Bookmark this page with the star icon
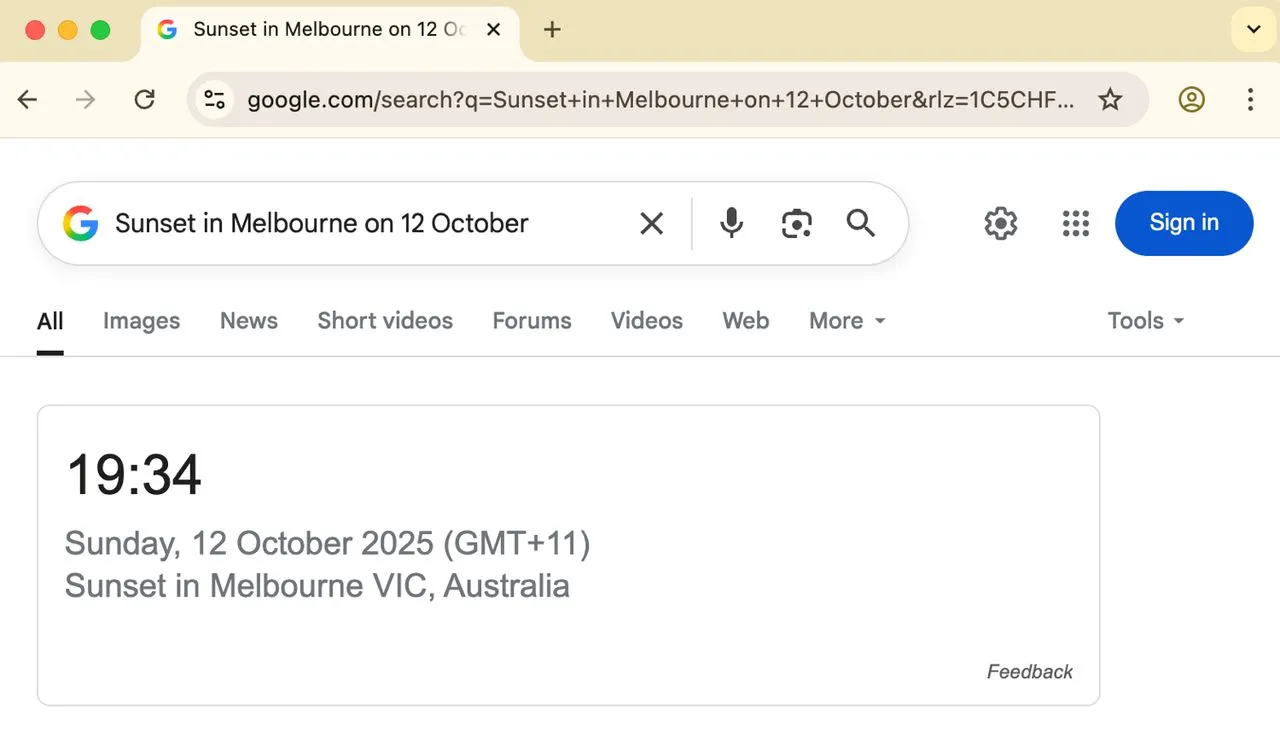Image resolution: width=1280 pixels, height=755 pixels. 1110,99
